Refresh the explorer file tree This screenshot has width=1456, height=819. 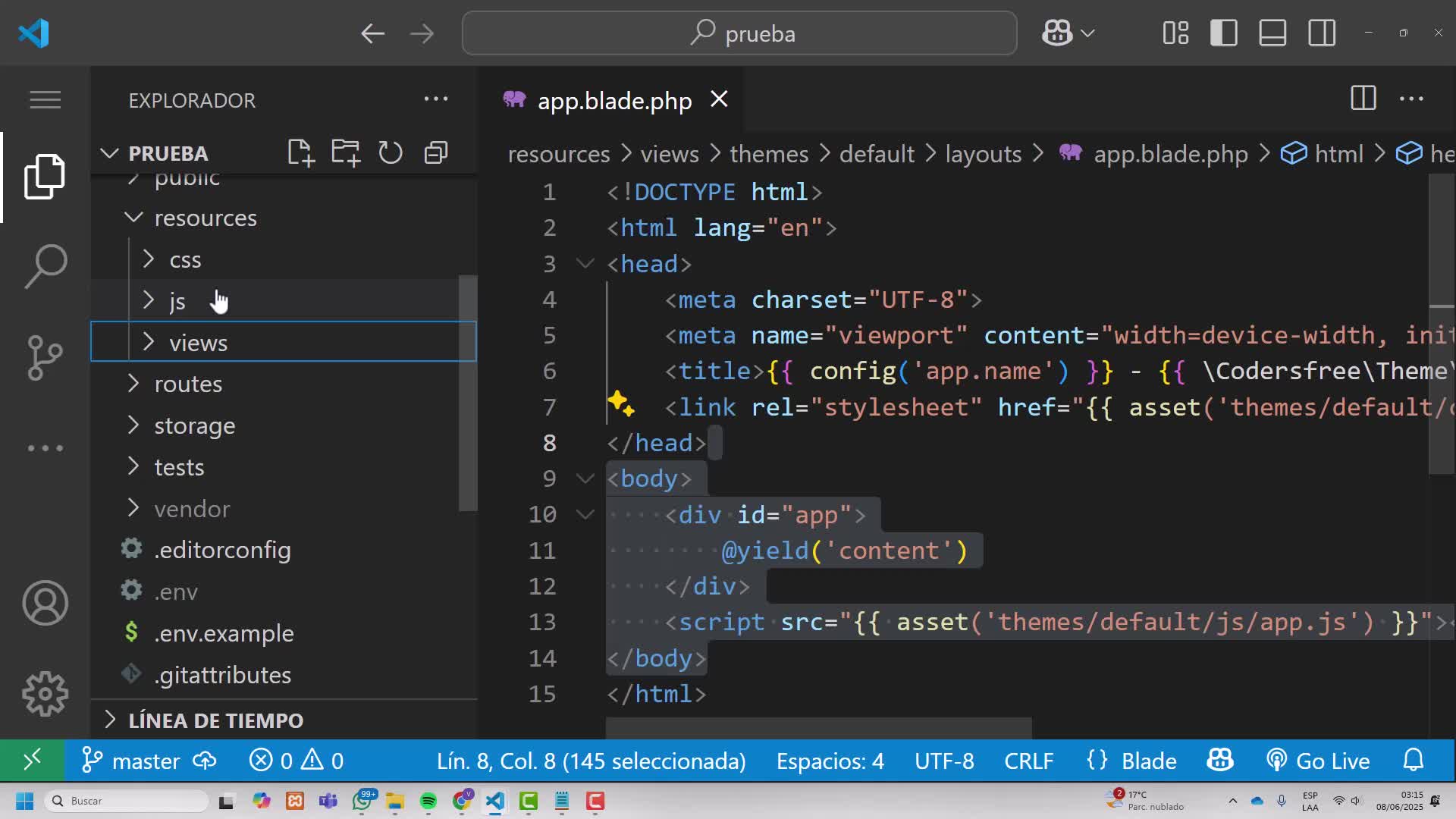[x=391, y=152]
